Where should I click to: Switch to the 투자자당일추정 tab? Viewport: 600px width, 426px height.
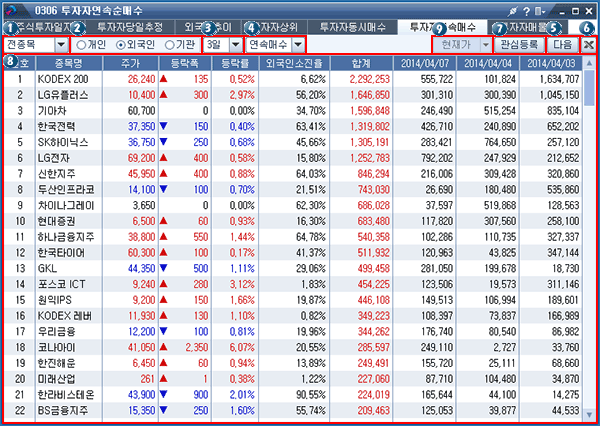tap(130, 27)
